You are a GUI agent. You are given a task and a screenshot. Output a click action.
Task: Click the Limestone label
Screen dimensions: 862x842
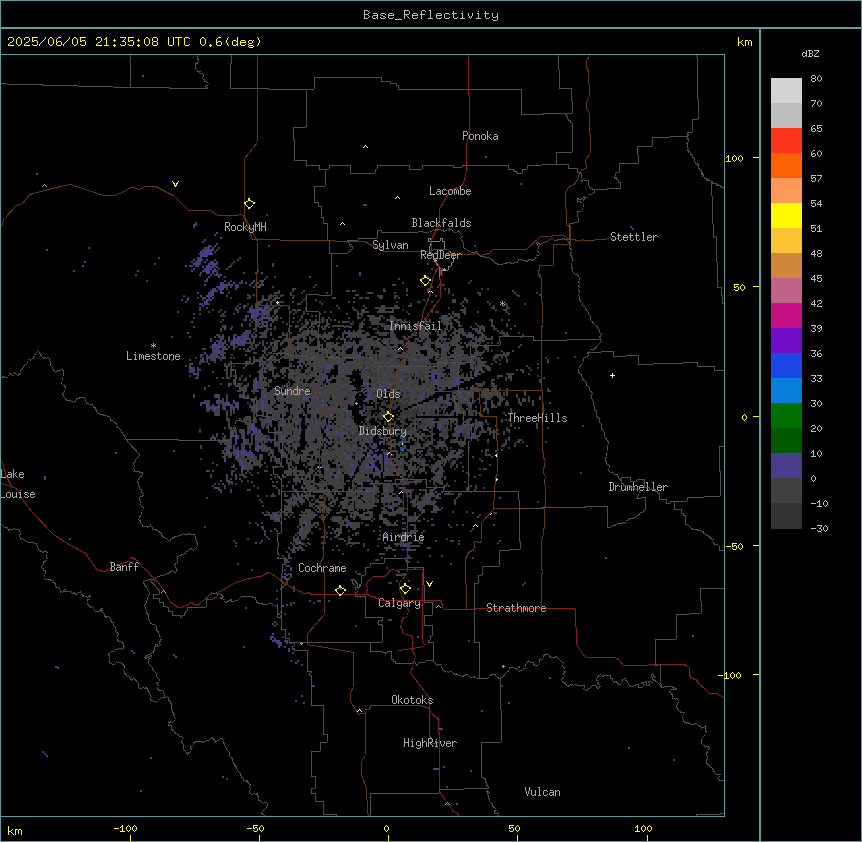(153, 356)
